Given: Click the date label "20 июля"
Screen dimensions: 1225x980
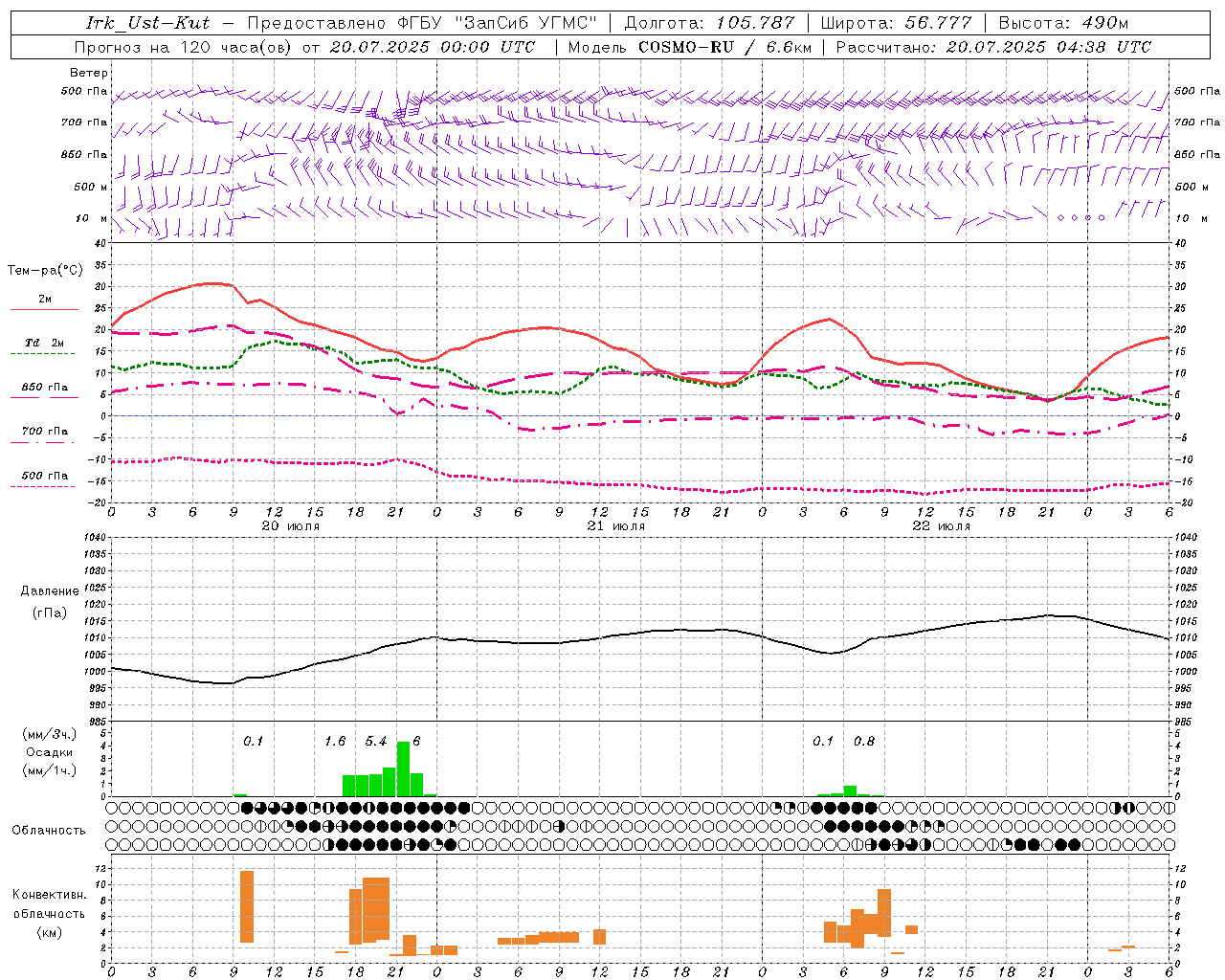Looking at the screenshot, I should (x=291, y=525).
